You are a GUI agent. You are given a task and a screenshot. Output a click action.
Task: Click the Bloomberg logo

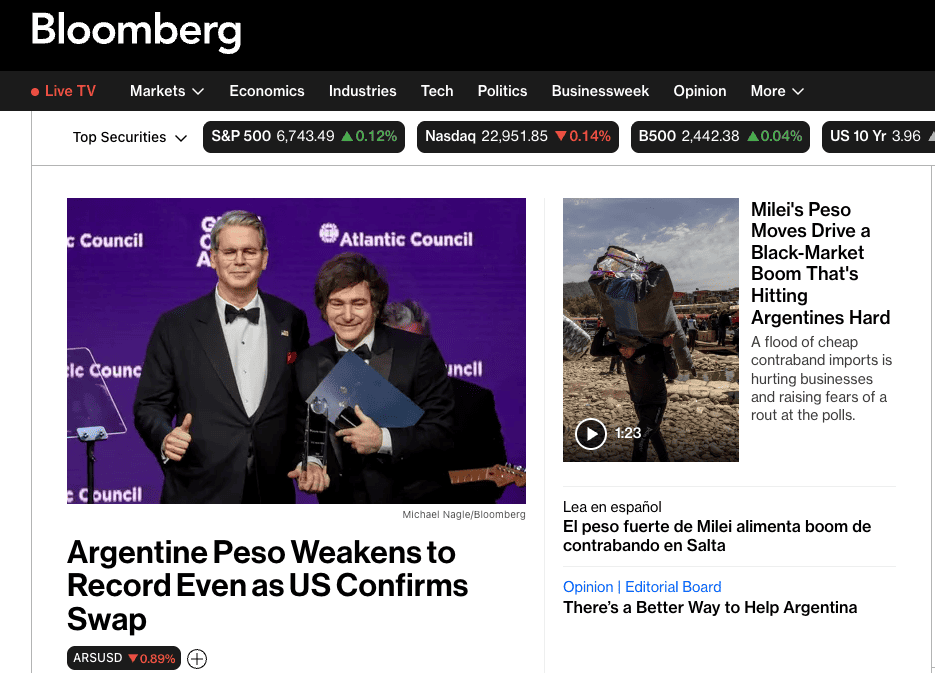point(136,32)
